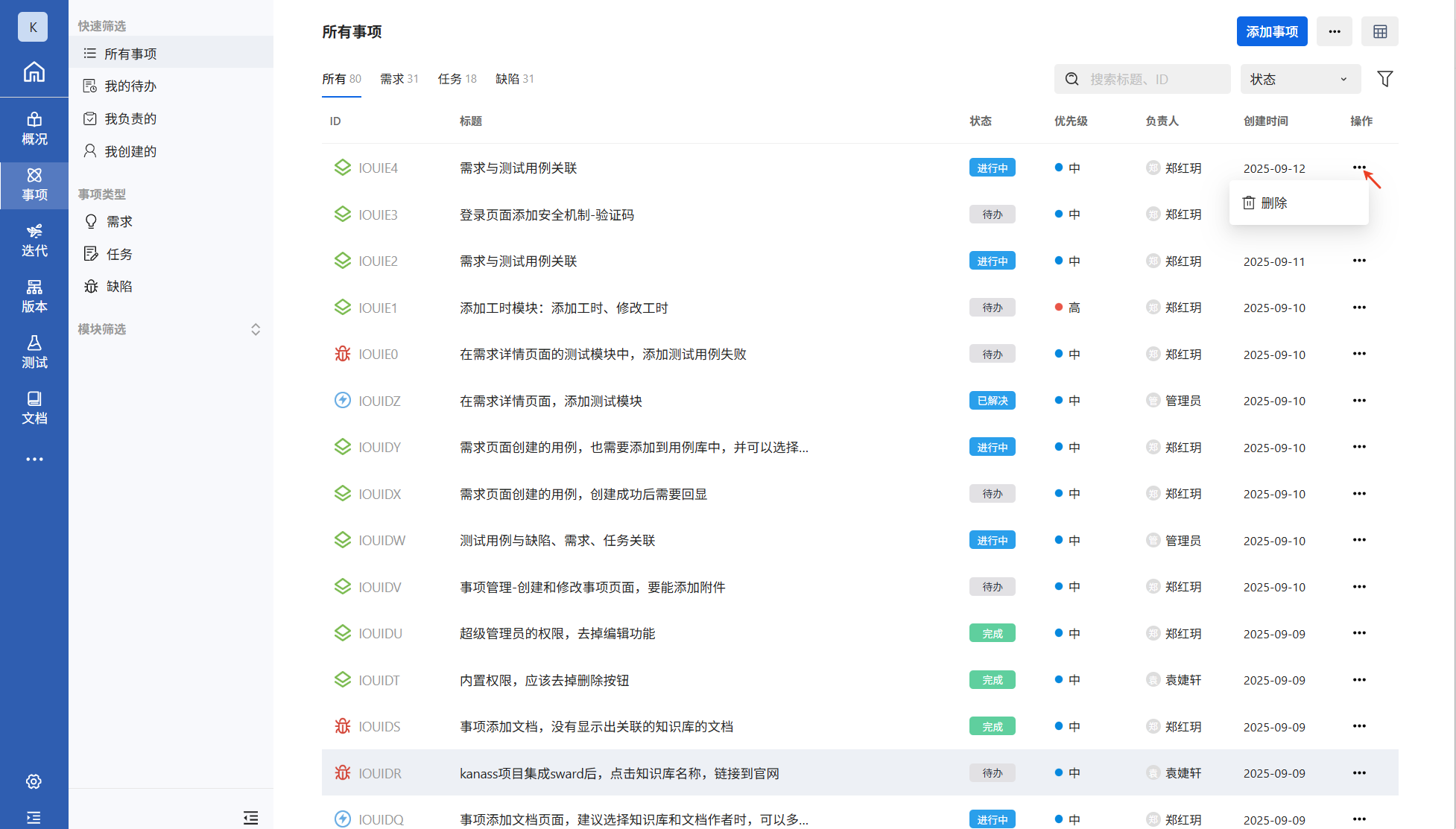Collapse the secondary sidebar panel

coord(250,818)
